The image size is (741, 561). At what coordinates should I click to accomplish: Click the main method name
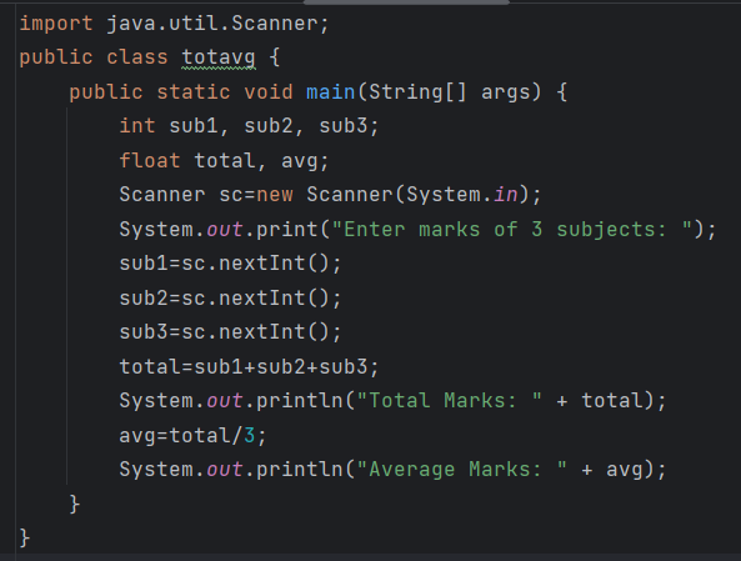tap(330, 92)
